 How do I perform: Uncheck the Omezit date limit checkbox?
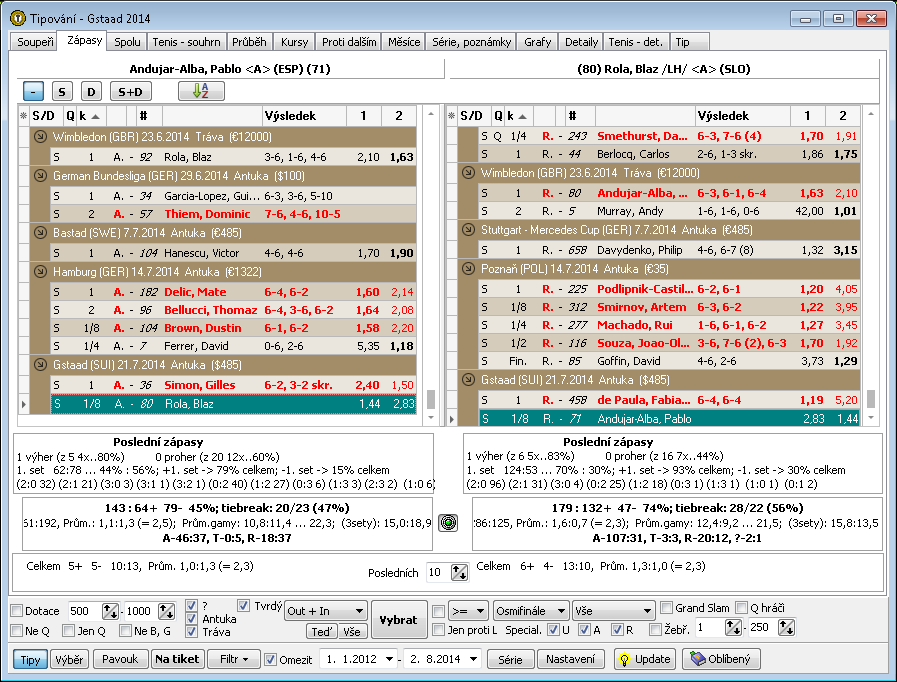tap(271, 659)
